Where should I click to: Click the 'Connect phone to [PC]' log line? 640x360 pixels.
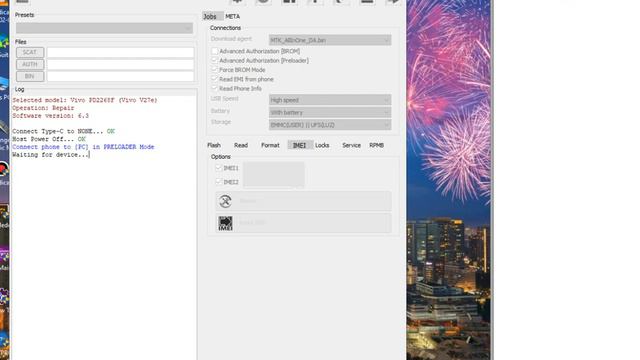pyautogui.click(x=83, y=147)
